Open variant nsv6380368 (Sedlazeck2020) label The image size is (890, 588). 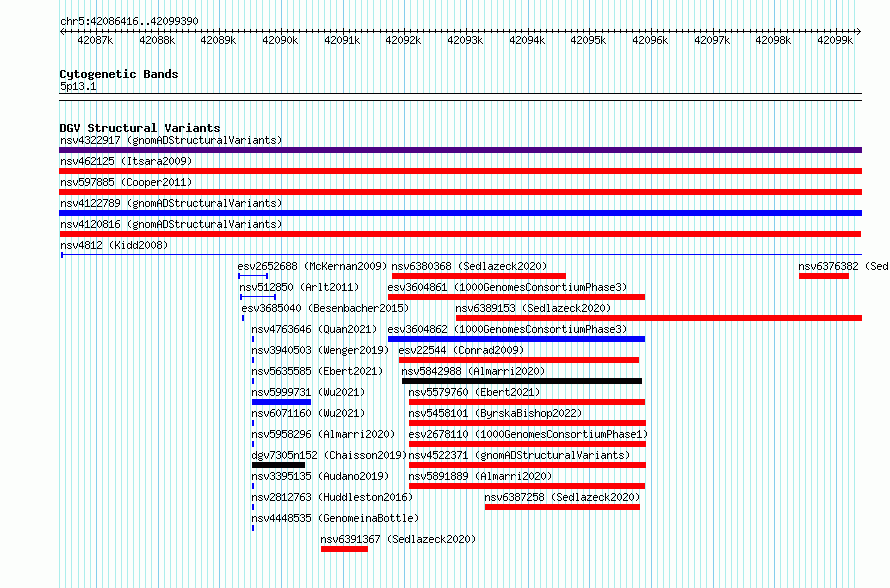point(469,266)
